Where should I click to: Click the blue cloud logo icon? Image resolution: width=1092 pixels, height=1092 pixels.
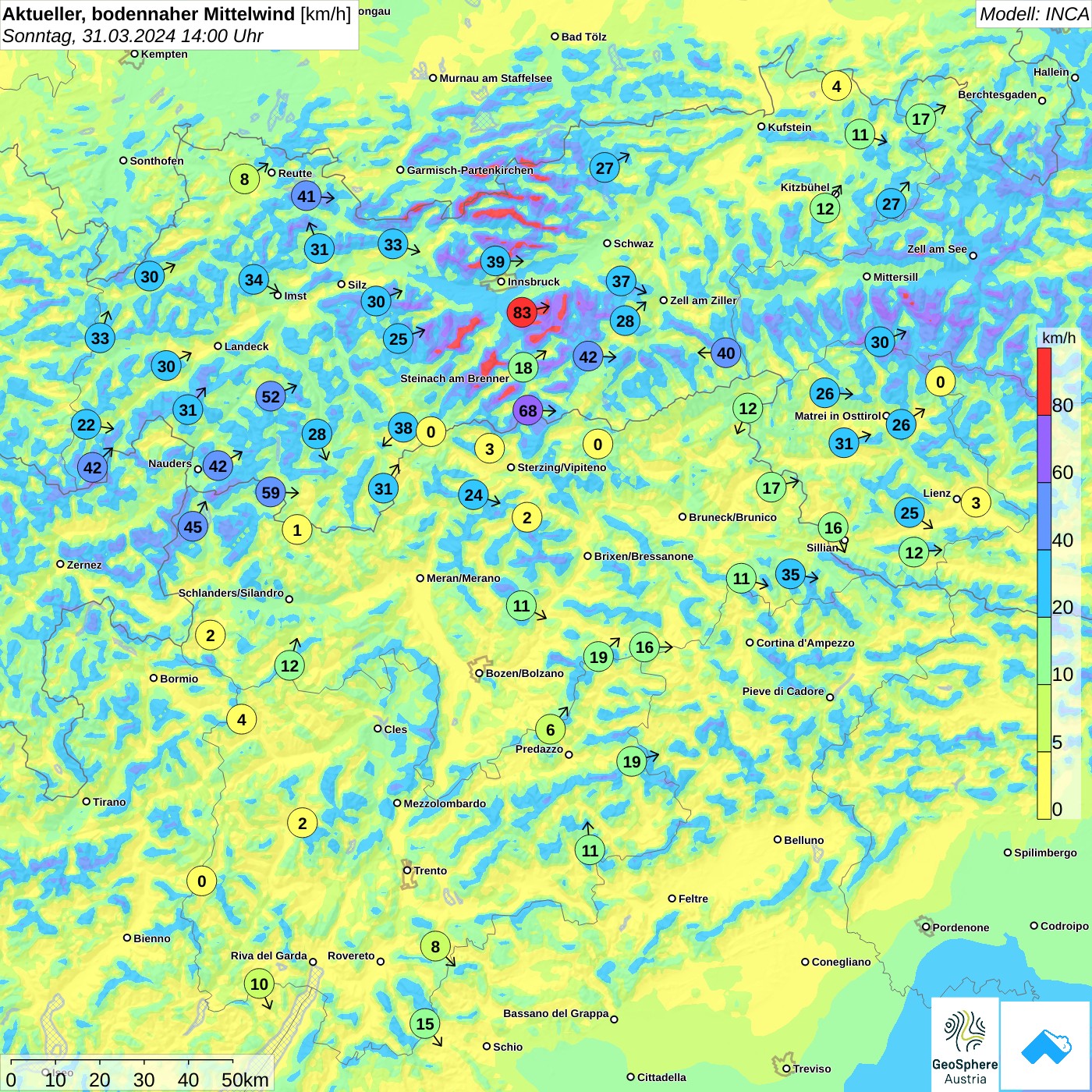tap(1045, 1046)
